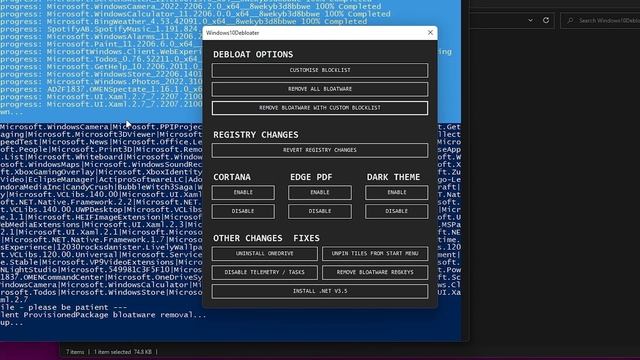
Task: Click refresh icon in File Explorer
Action: pyautogui.click(x=546, y=20)
